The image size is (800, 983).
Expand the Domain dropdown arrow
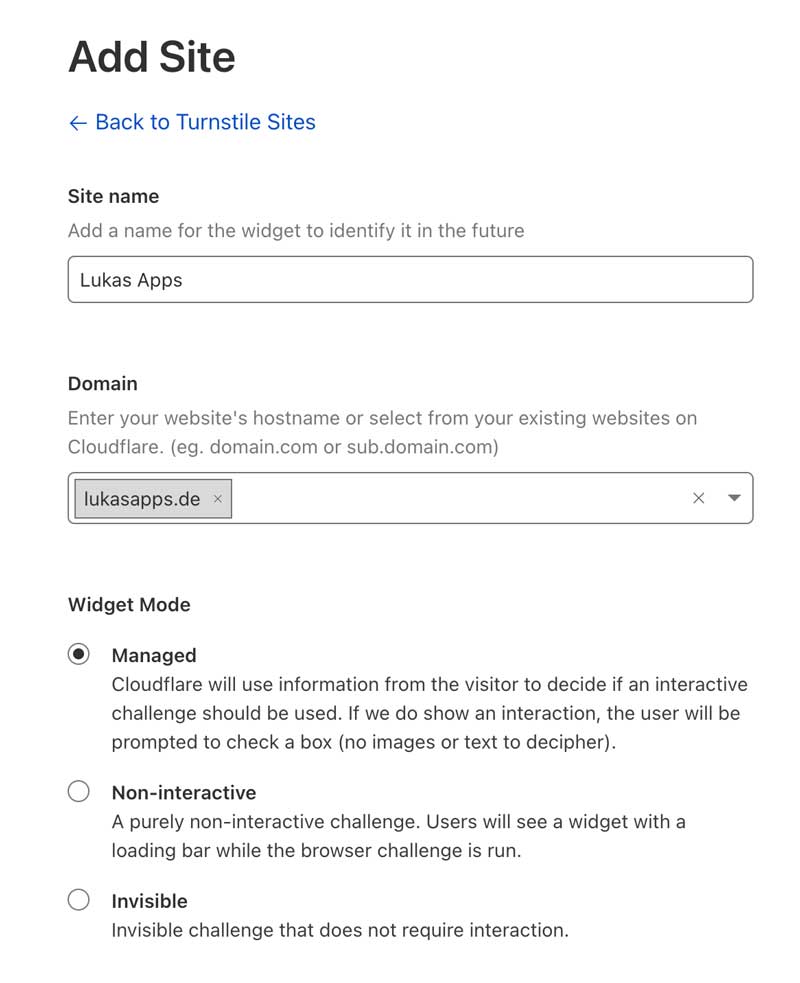pos(734,498)
